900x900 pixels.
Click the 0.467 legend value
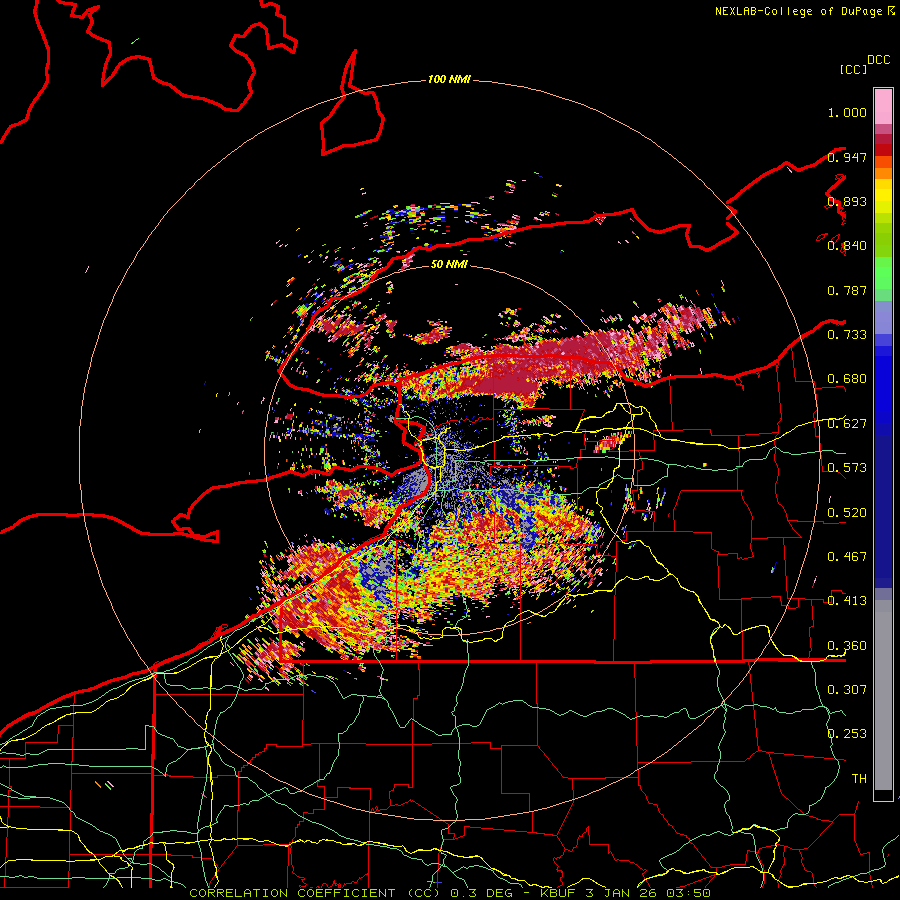(x=847, y=557)
